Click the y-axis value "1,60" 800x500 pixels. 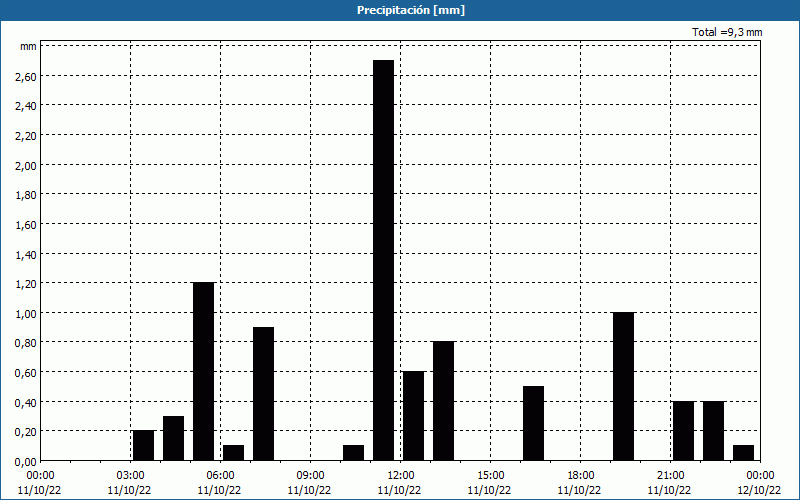click(26, 224)
